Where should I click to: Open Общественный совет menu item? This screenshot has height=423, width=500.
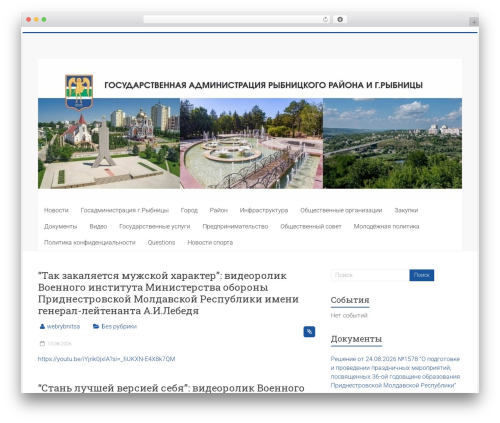tap(311, 226)
